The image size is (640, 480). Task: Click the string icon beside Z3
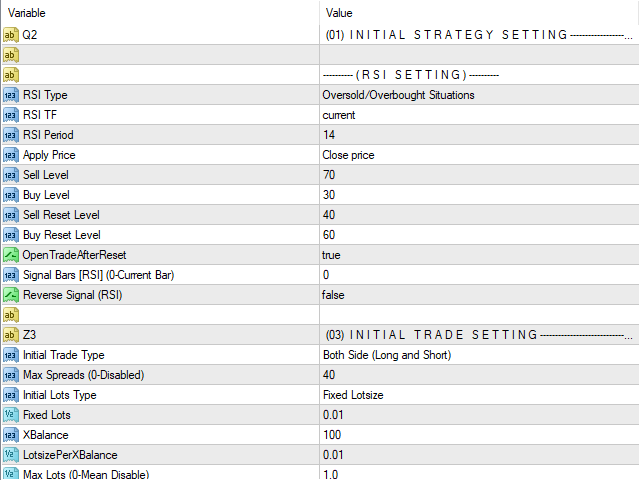pos(11,335)
